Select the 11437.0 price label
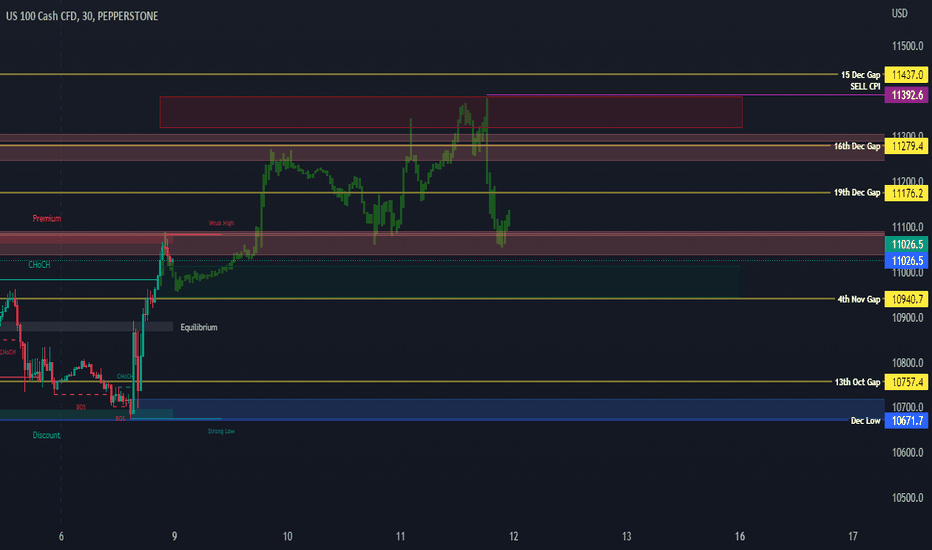 coord(906,75)
